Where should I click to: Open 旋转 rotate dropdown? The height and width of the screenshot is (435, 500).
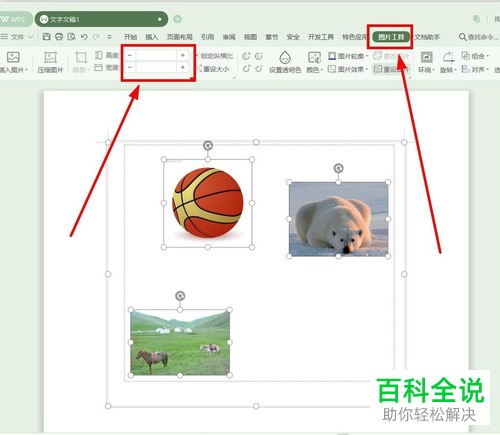coord(448,62)
